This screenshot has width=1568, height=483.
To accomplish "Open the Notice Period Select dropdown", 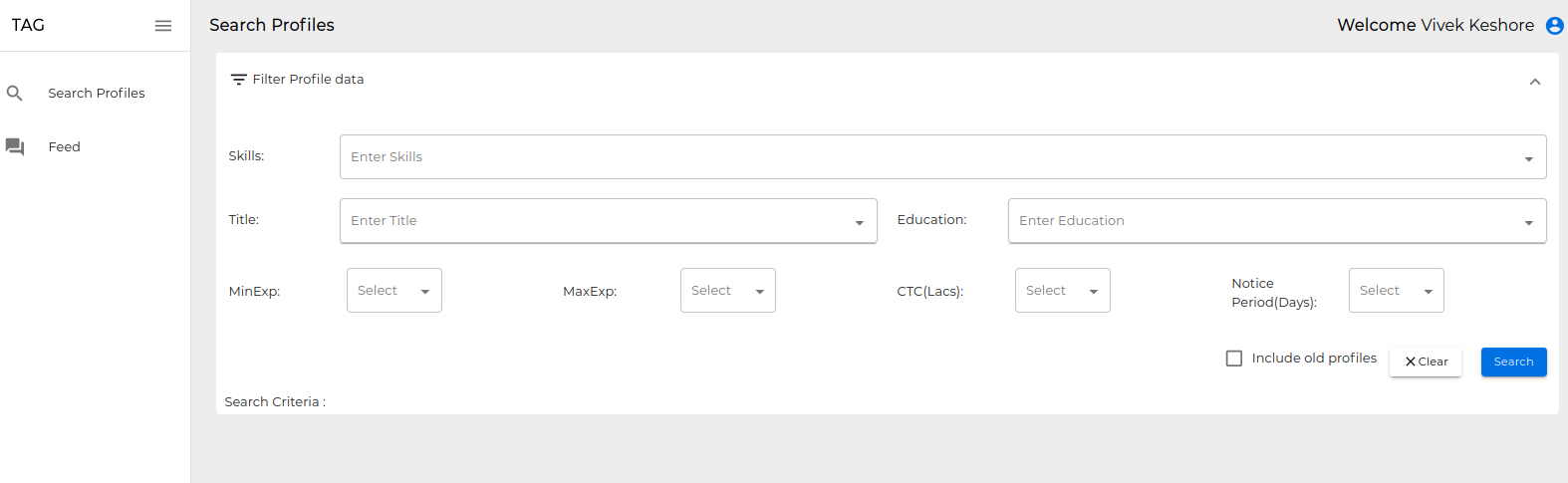I will pyautogui.click(x=1397, y=291).
